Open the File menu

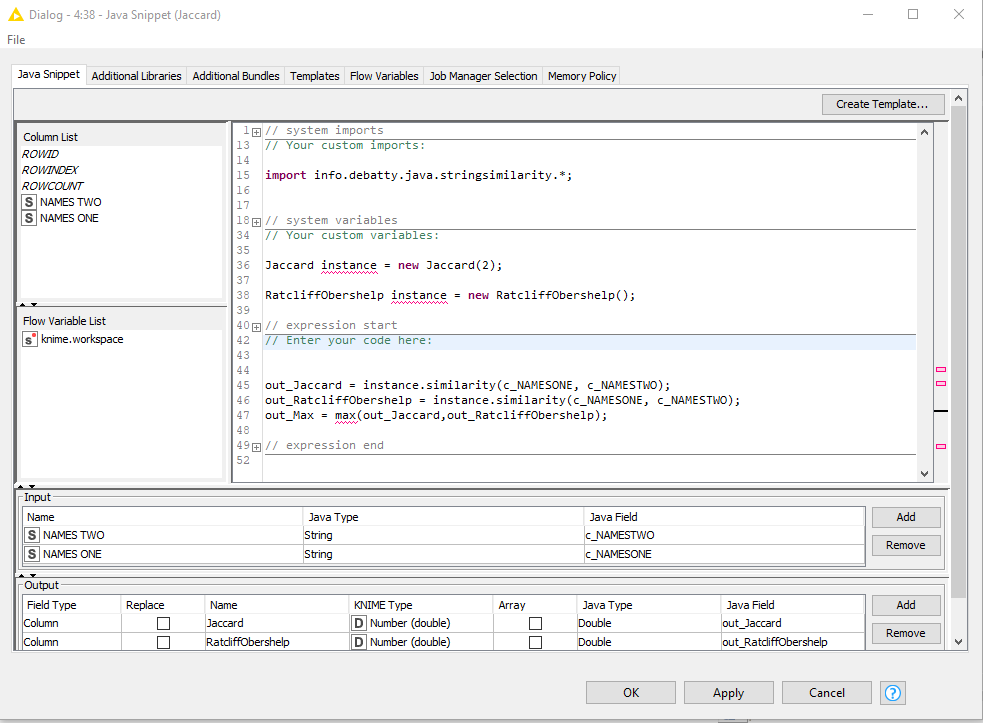(15, 39)
